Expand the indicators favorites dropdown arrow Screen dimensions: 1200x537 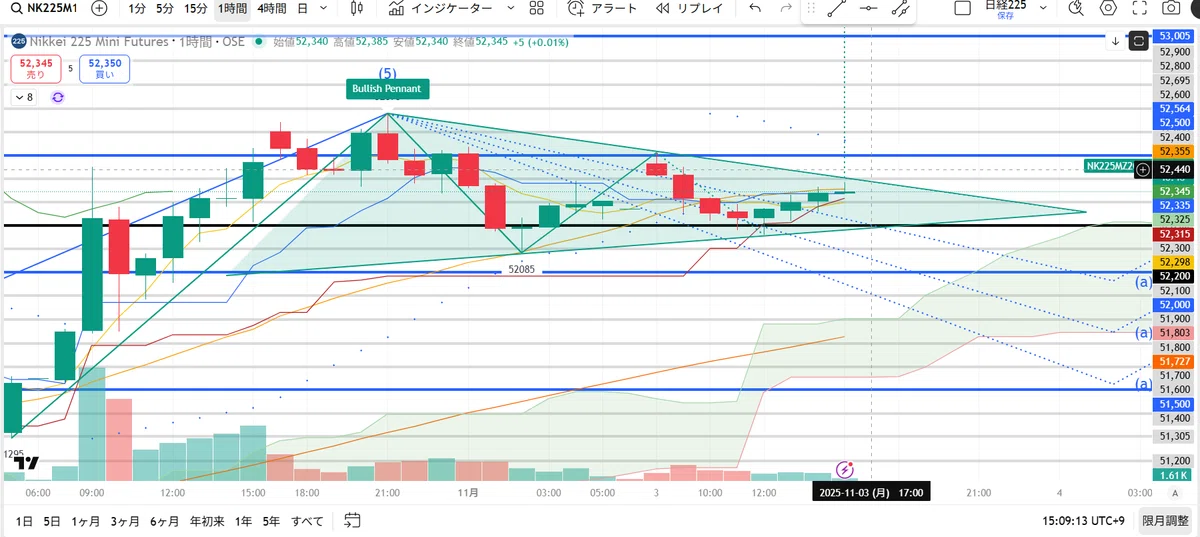click(511, 8)
